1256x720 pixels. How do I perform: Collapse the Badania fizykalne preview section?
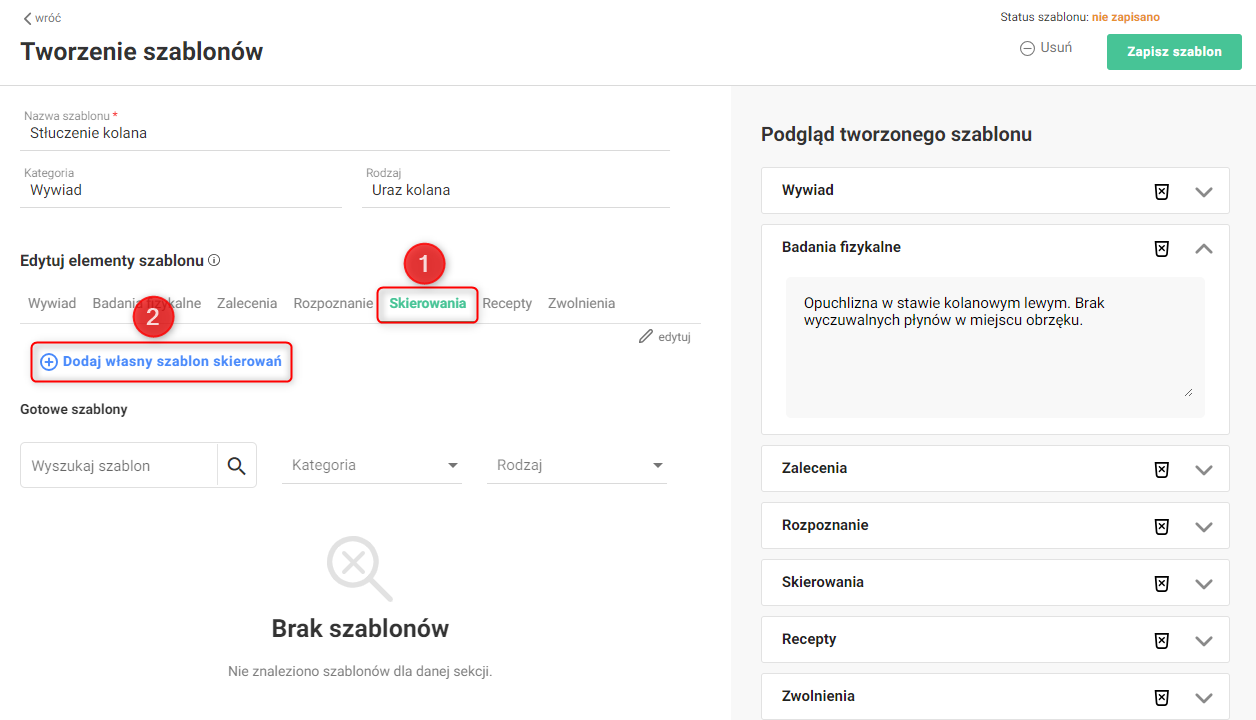(1204, 248)
